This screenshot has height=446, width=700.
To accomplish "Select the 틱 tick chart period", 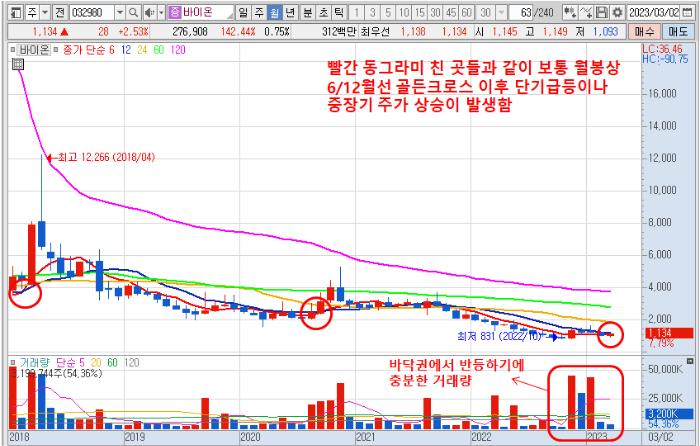I will click(339, 13).
